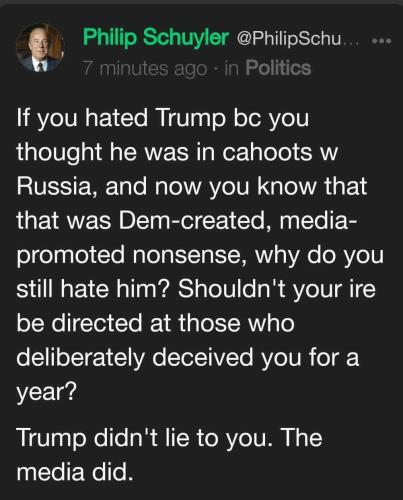Open the three-dot more options menu
The width and height of the screenshot is (403, 500).
[x=381, y=42]
